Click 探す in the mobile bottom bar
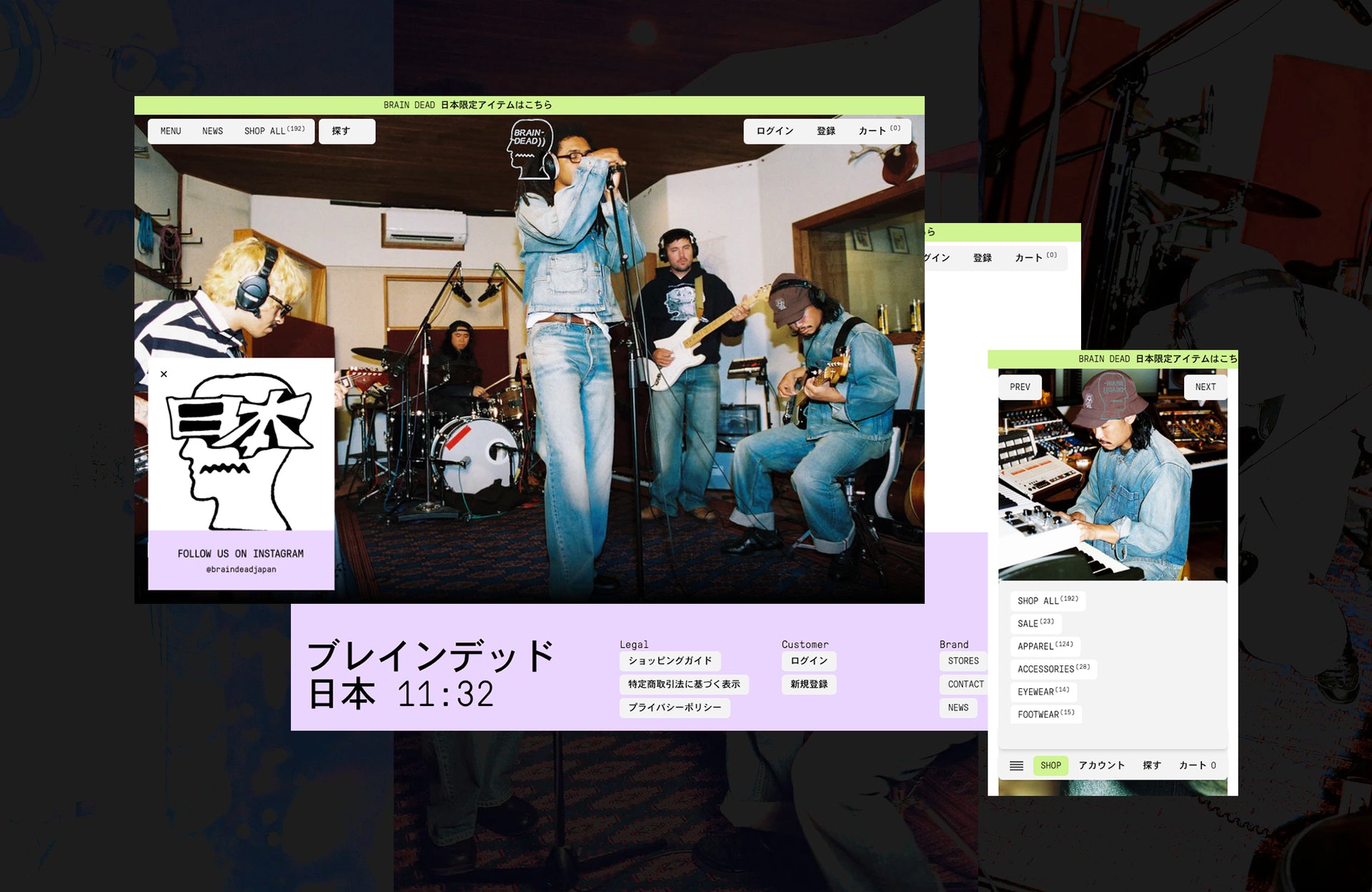Screen dimensions: 1372x892 pyautogui.click(x=1151, y=765)
